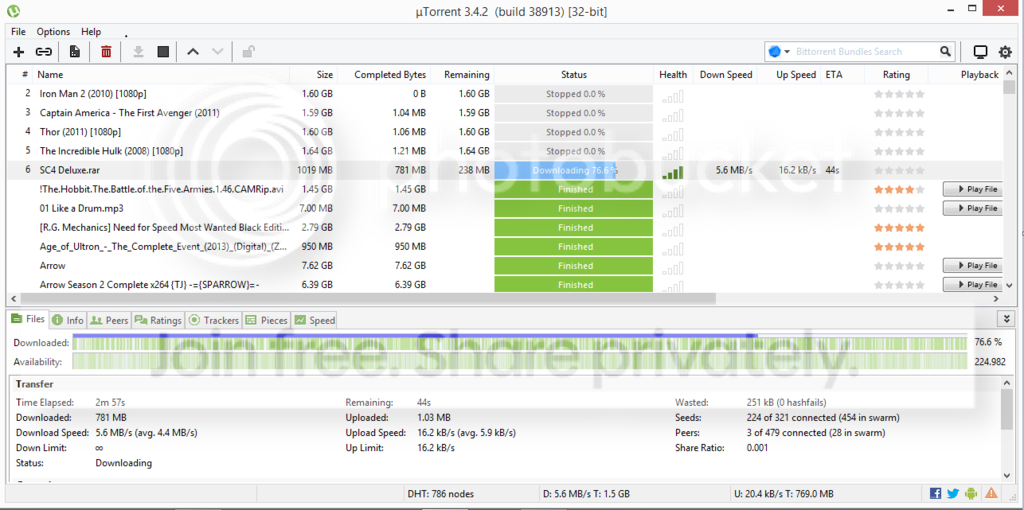1024x510 pixels.
Task: Switch to the Info tab
Action: (x=68, y=320)
